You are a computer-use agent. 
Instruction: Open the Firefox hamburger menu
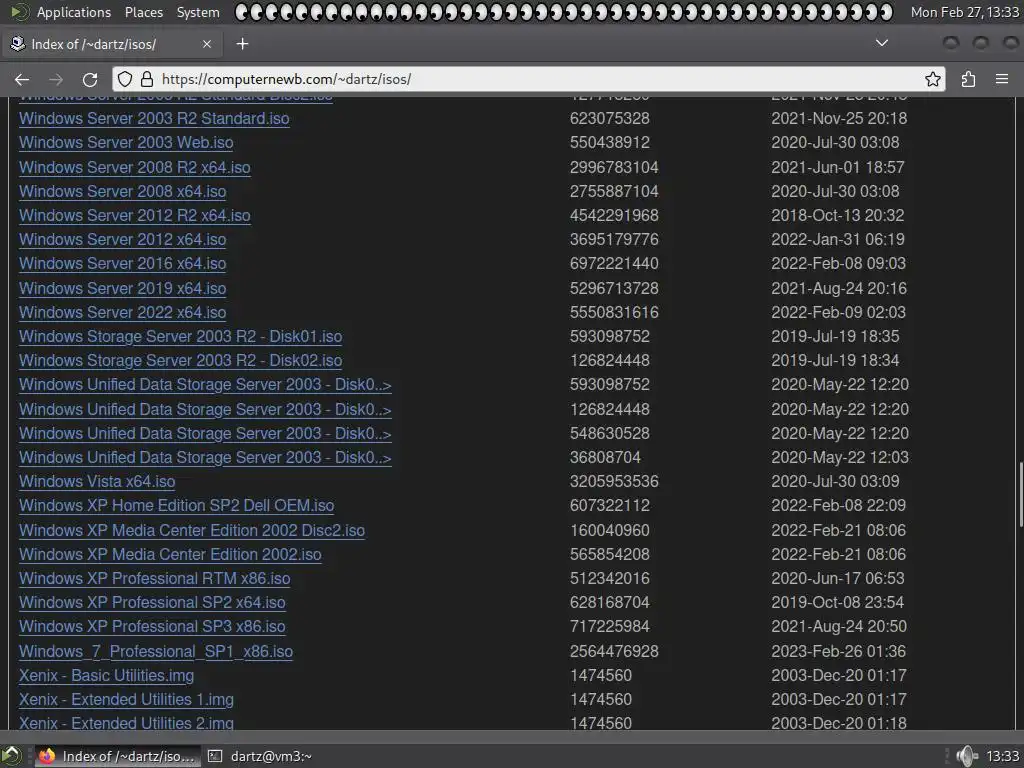click(1002, 80)
